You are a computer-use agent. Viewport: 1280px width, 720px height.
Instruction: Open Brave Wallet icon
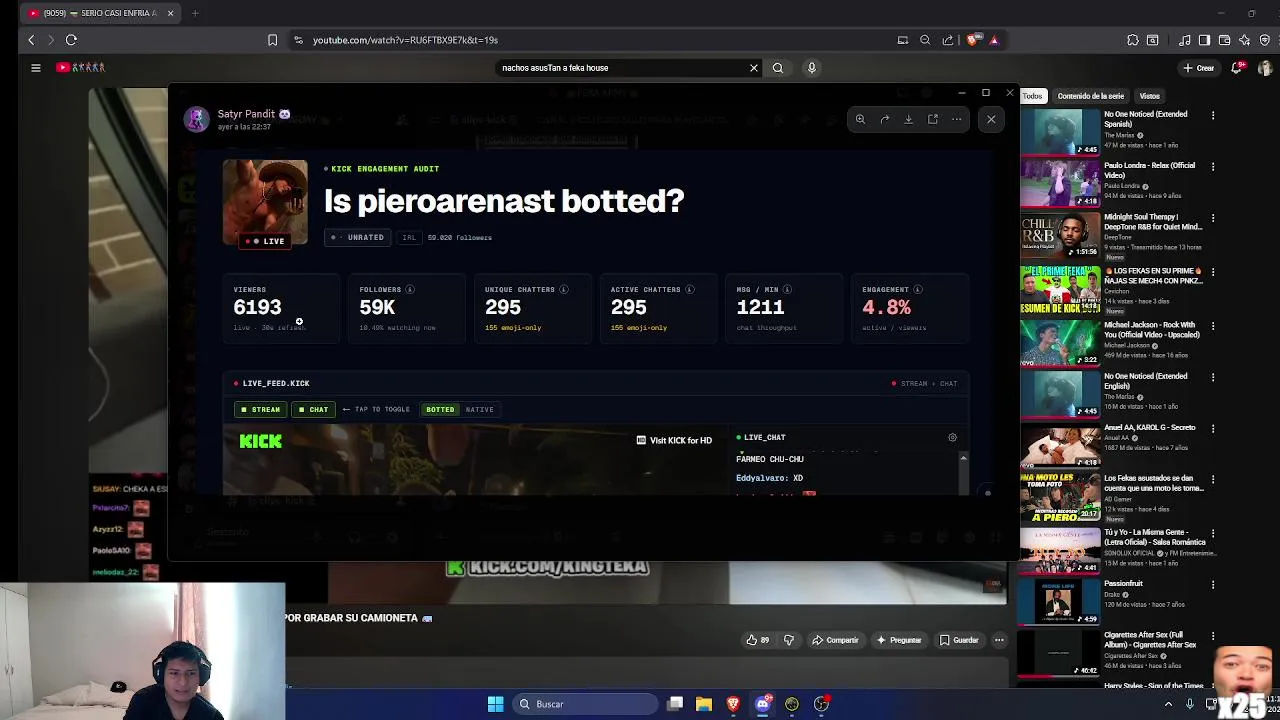pos(1224,40)
